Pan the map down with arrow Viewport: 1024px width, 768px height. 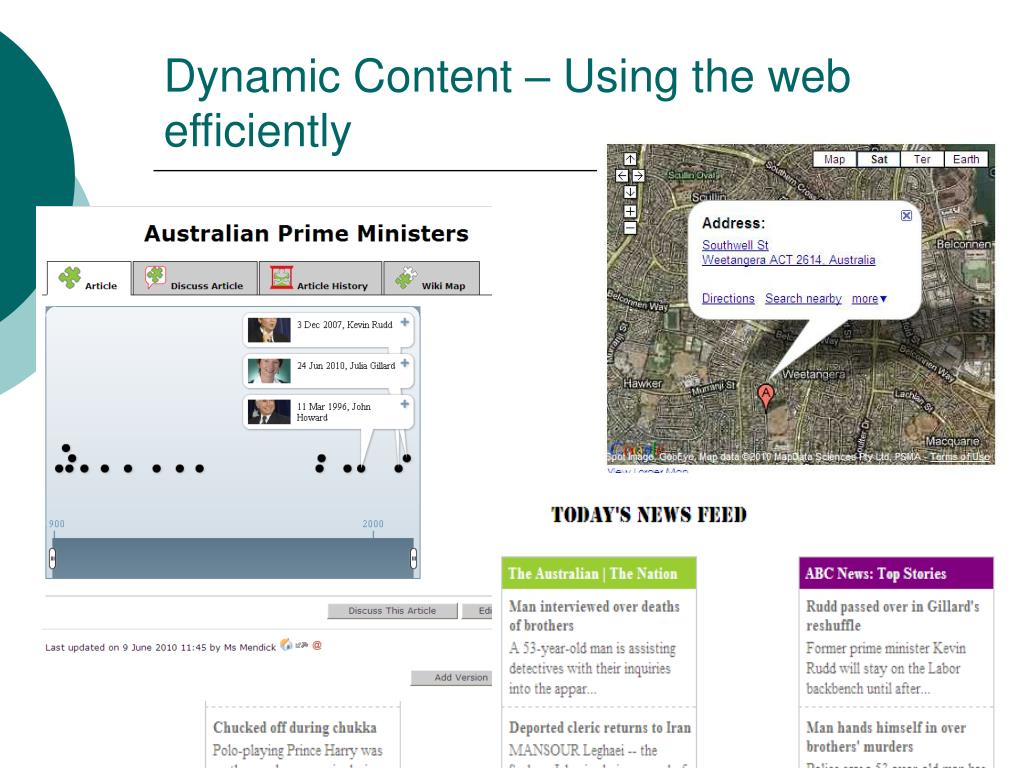pyautogui.click(x=630, y=192)
